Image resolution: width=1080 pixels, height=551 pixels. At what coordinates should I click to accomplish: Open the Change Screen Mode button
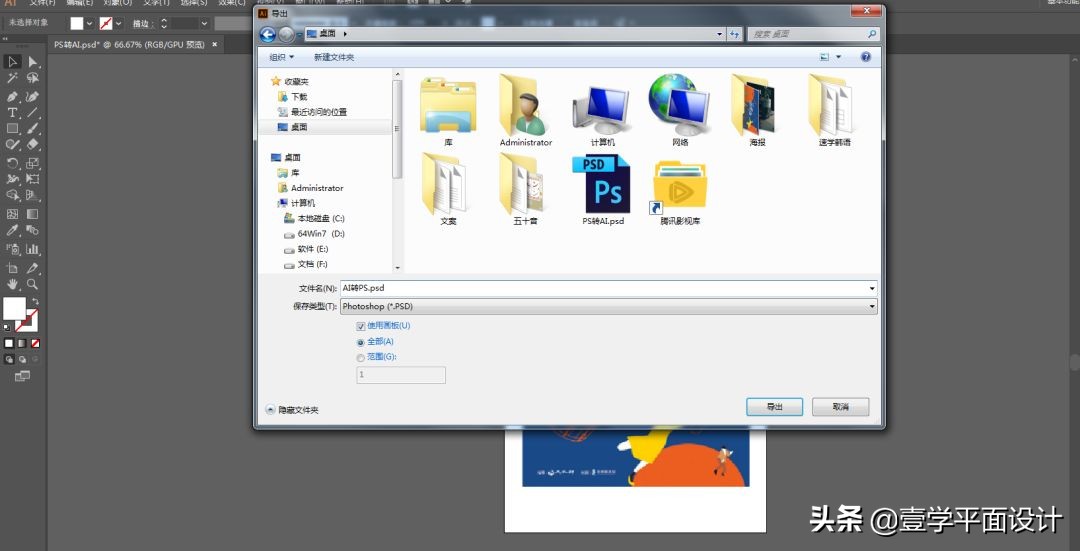23,376
